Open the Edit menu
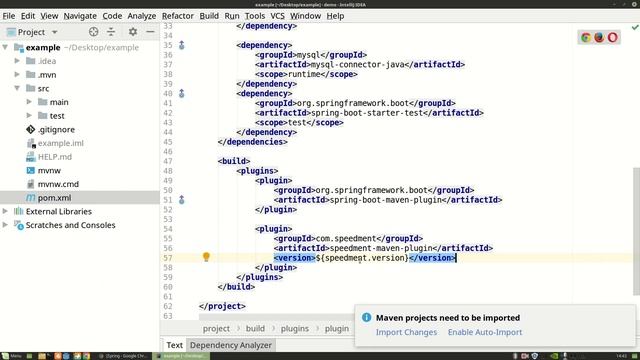640x360 pixels. (28, 16)
